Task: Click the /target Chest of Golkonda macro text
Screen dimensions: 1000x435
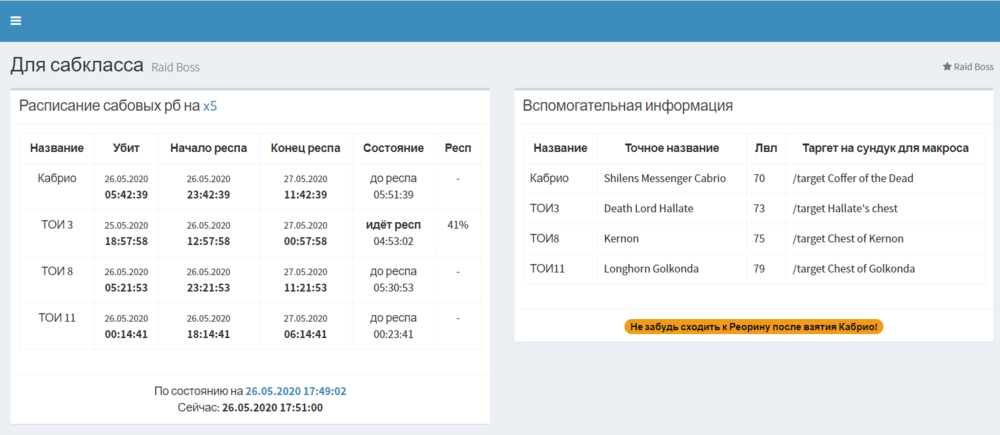Action: coord(853,268)
